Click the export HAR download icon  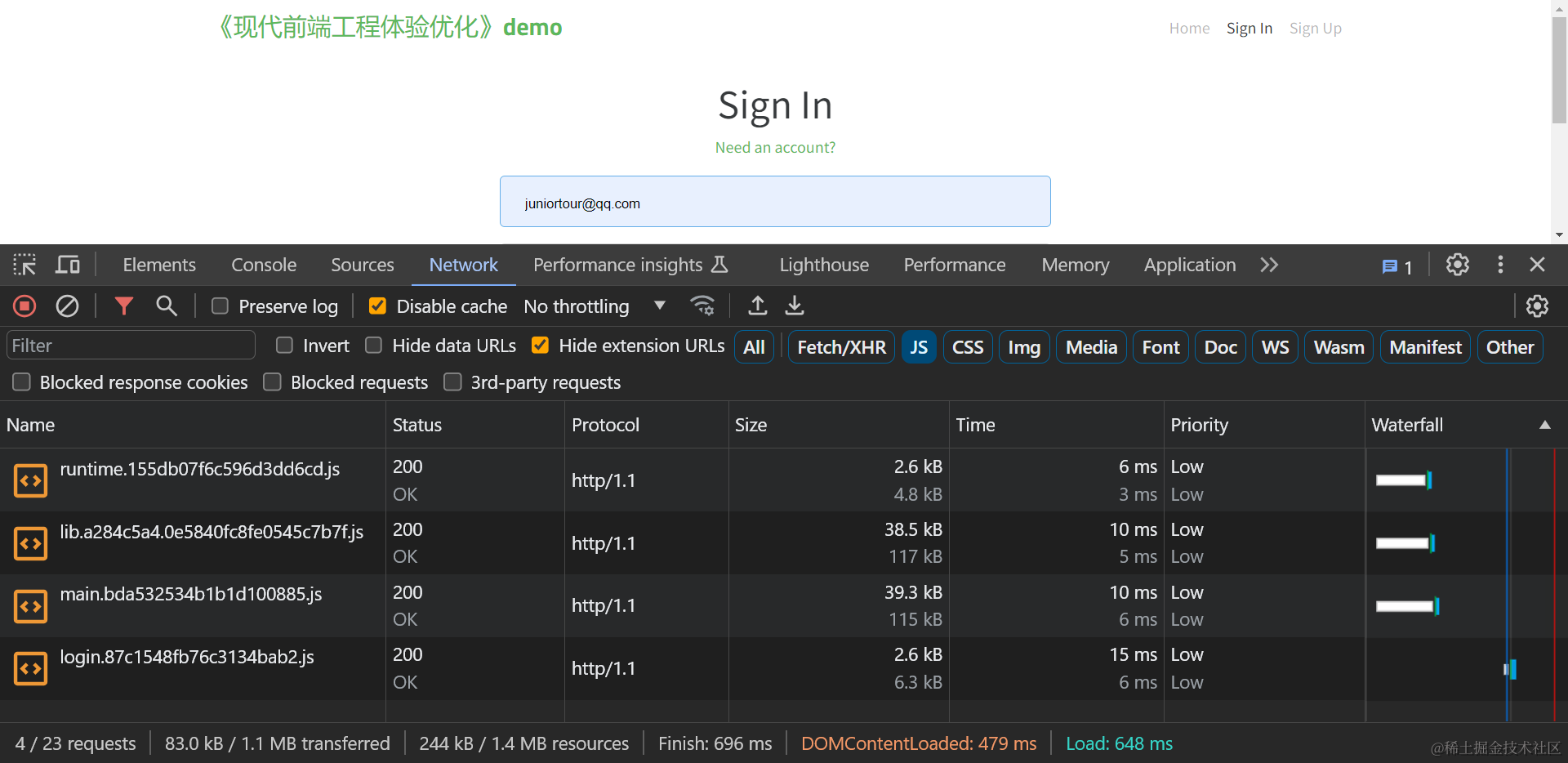click(795, 306)
